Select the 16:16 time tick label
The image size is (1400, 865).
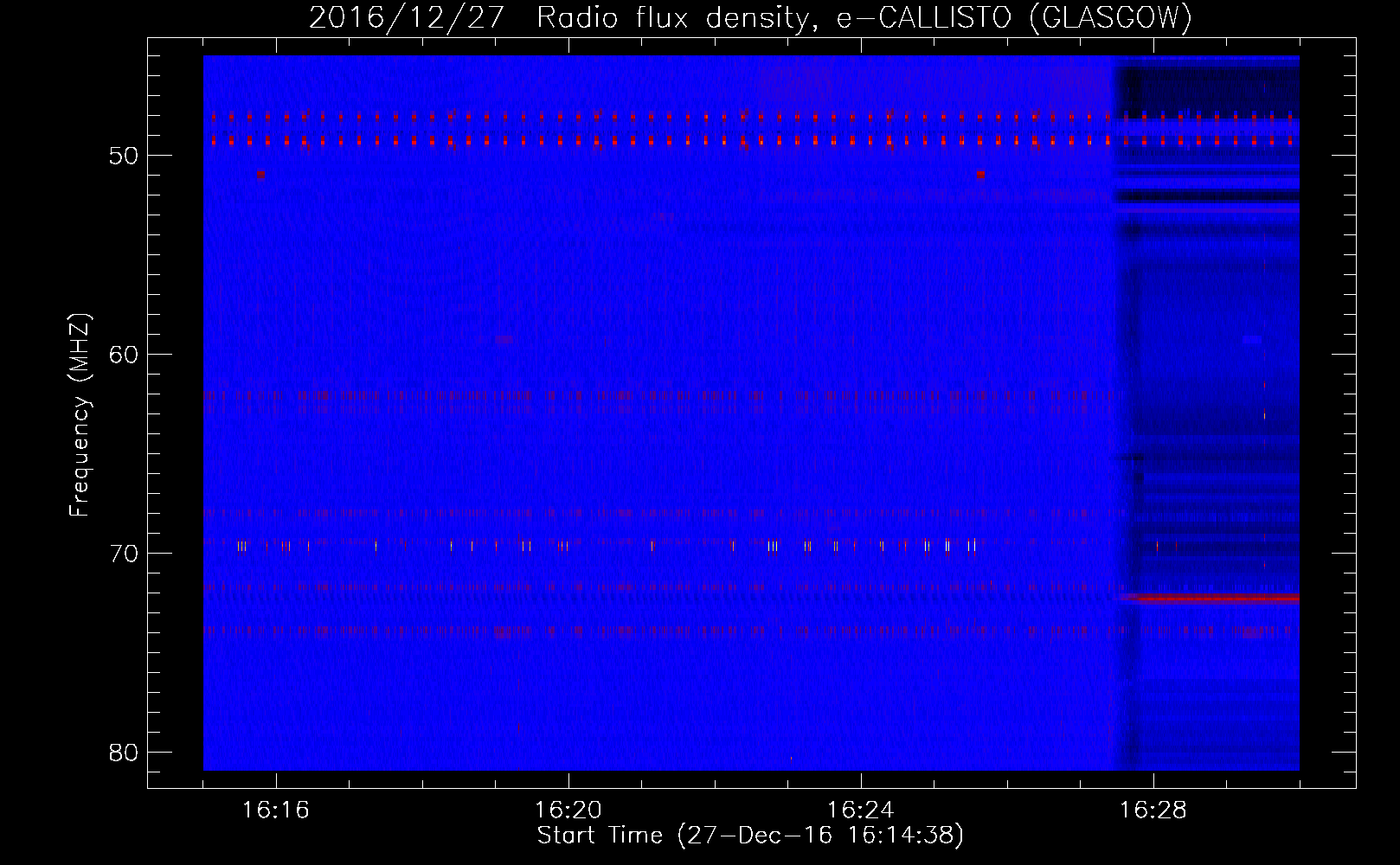pos(276,811)
